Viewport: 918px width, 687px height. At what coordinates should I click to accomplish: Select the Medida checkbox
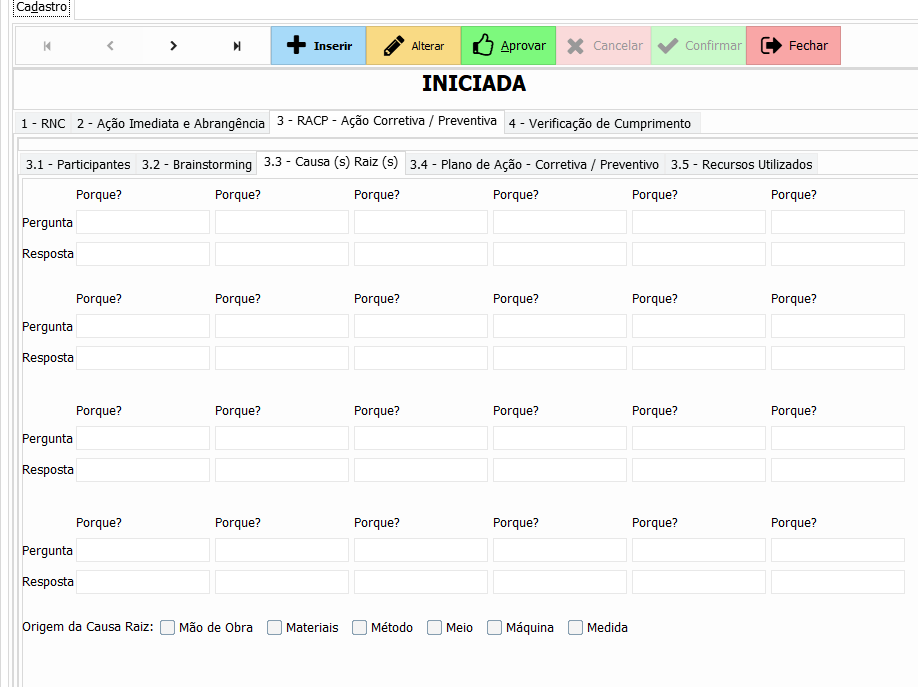click(576, 628)
